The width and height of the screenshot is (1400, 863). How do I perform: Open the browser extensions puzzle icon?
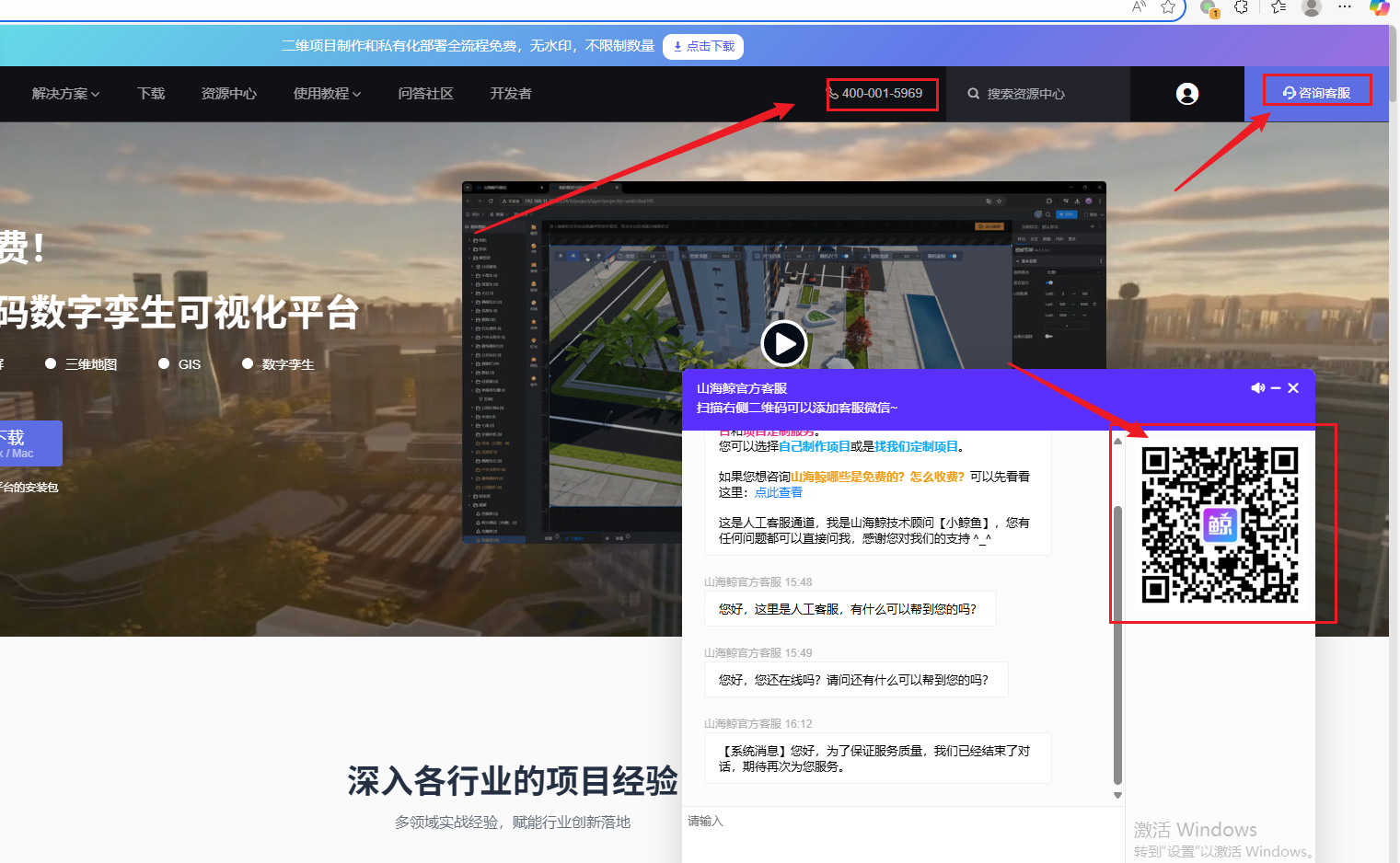click(x=1242, y=7)
